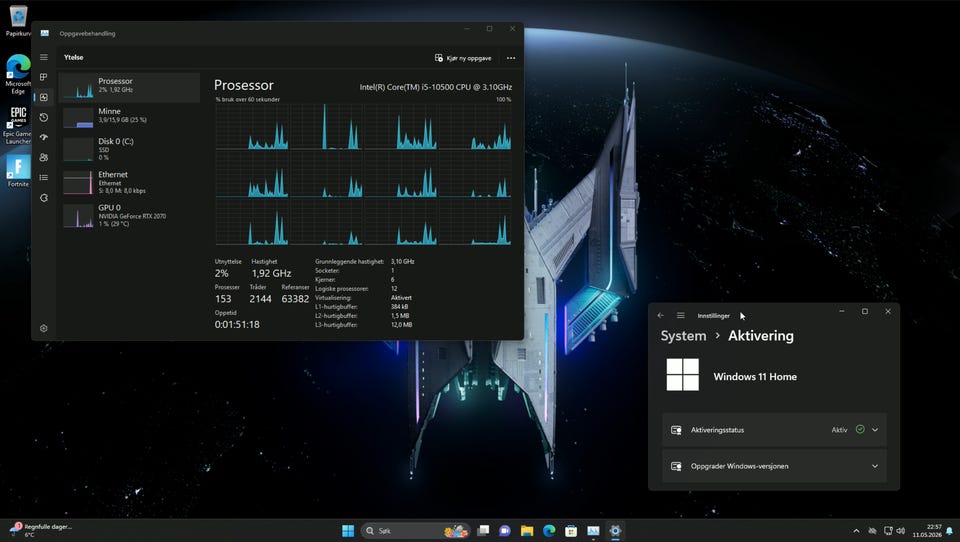Maximize the Innstillinger window
The image size is (960, 542).
[864, 311]
